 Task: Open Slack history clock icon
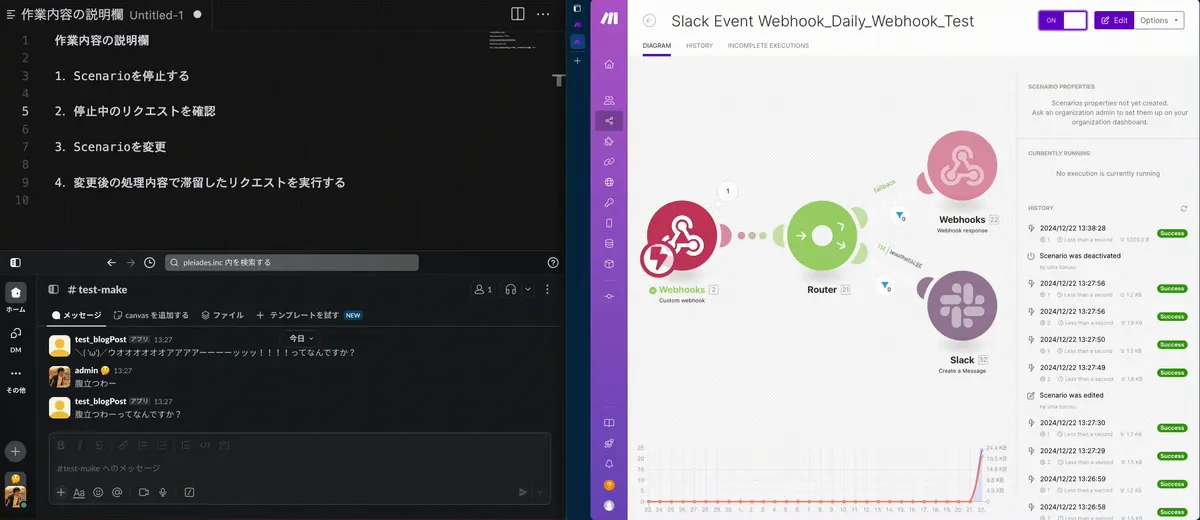(x=150, y=263)
